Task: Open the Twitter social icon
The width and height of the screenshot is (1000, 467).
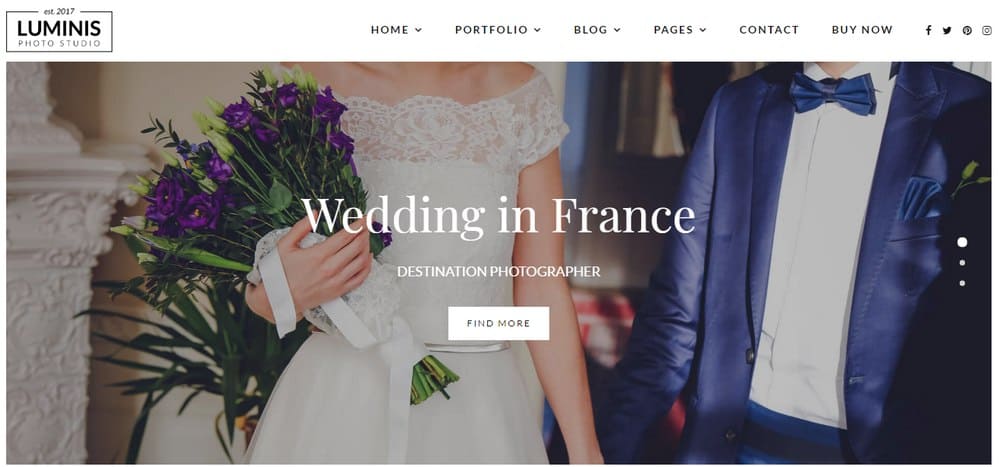Action: click(947, 30)
